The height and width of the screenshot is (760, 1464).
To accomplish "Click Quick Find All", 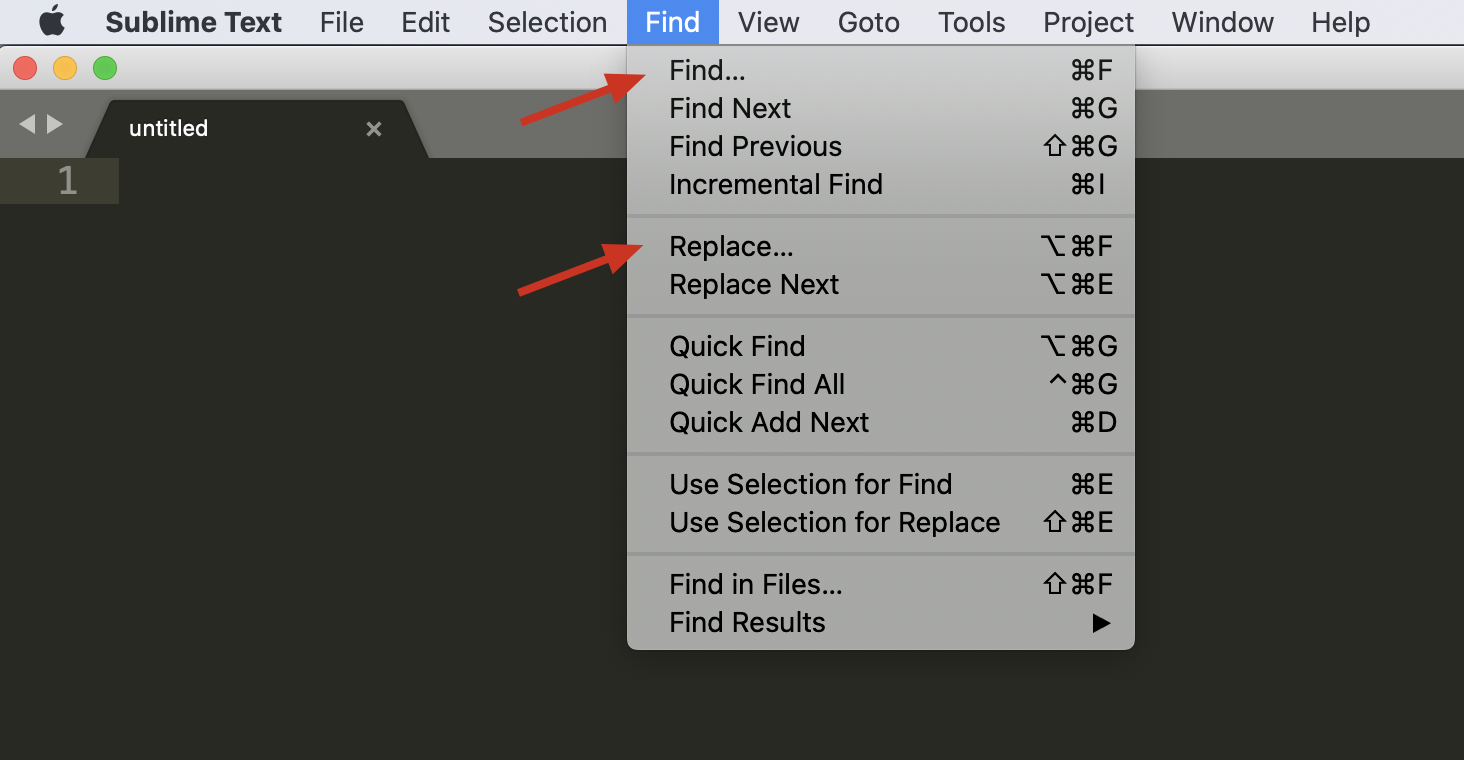I will click(x=757, y=384).
